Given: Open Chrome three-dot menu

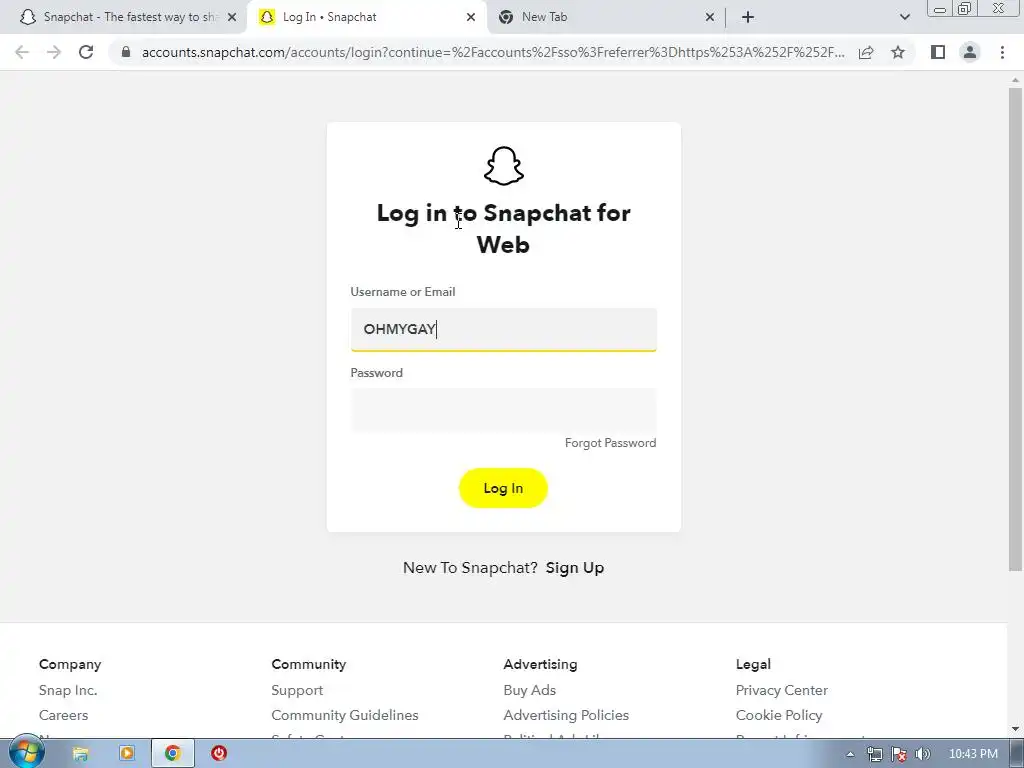Looking at the screenshot, I should pyautogui.click(x=1002, y=52).
